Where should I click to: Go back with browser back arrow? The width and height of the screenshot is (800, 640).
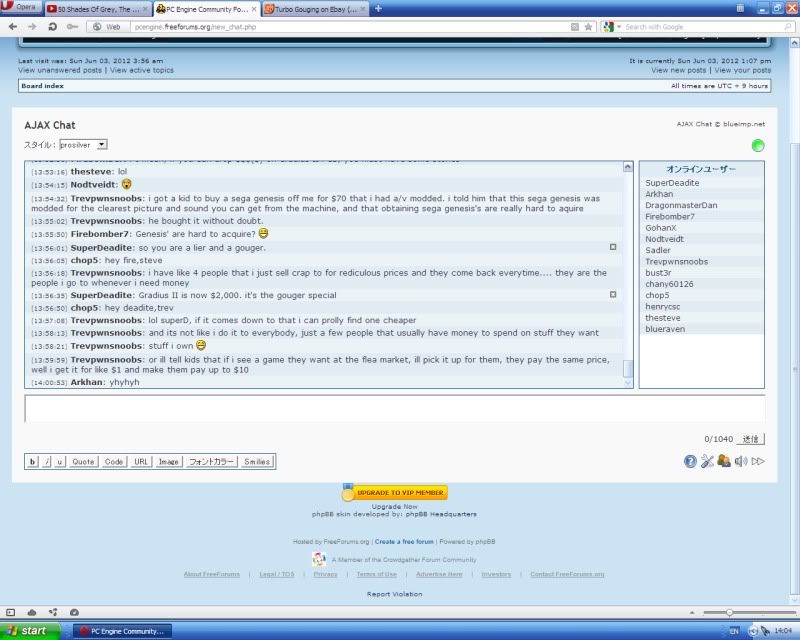11,27
